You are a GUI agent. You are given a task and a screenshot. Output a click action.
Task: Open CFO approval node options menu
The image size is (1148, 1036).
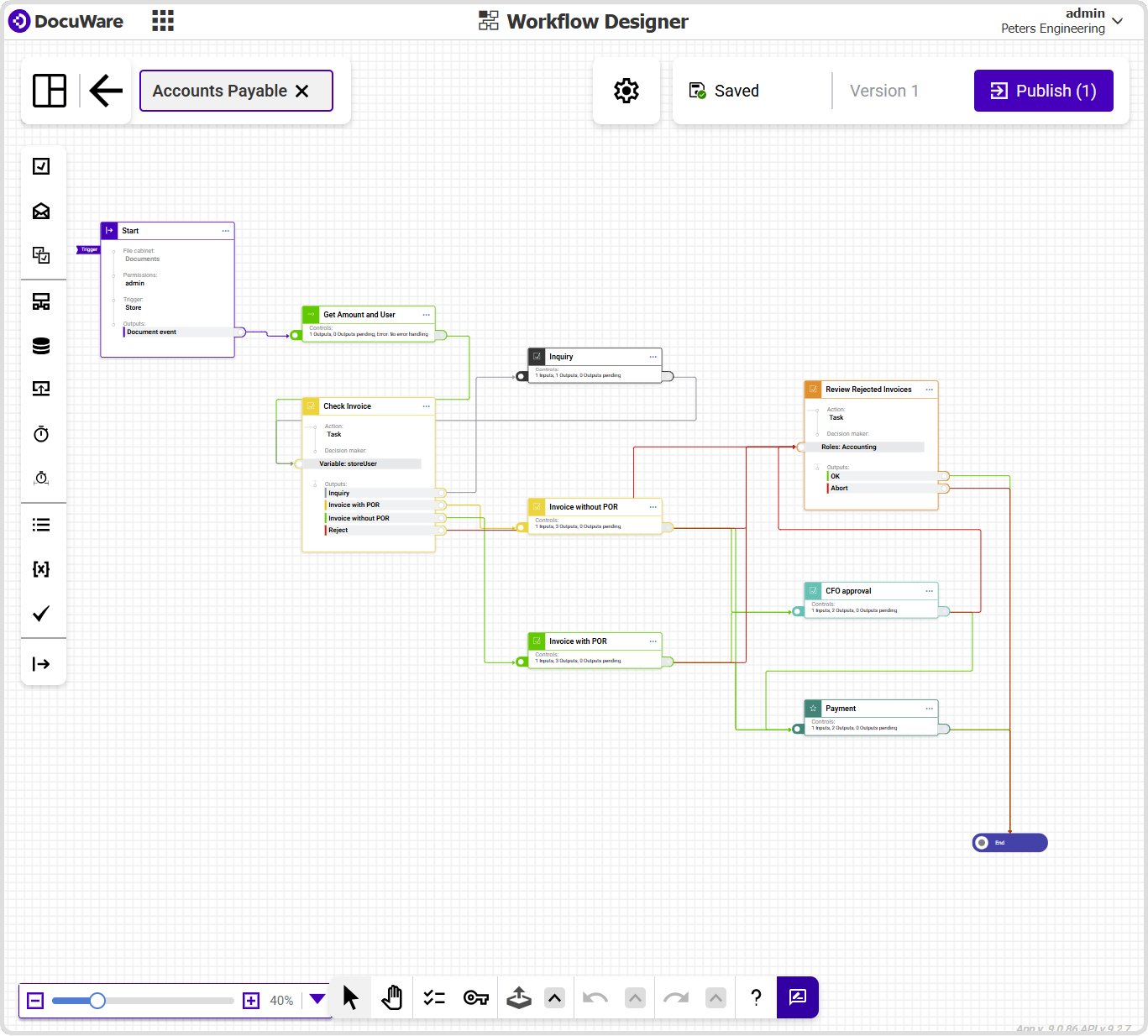coord(930,591)
